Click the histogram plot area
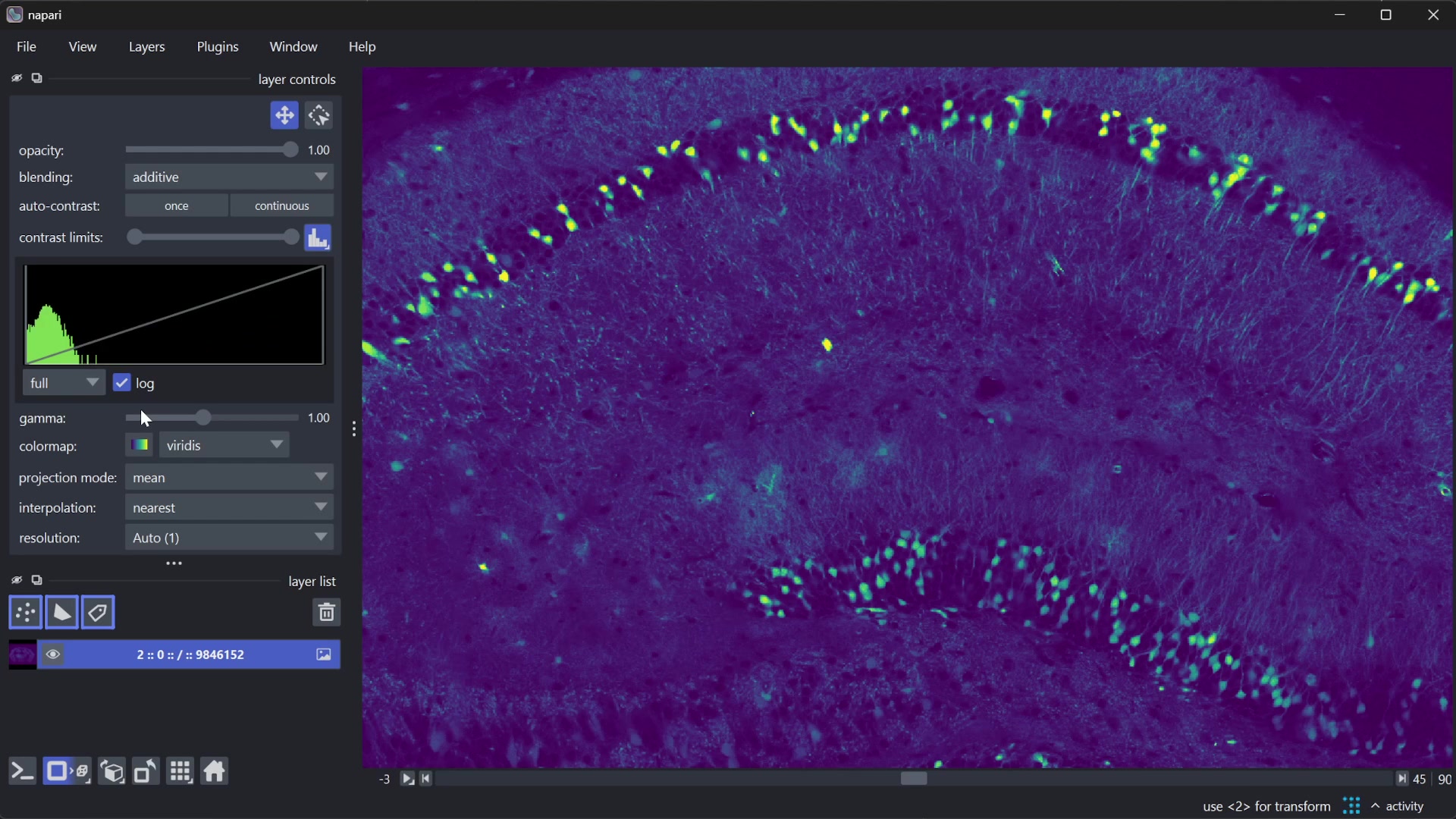The height and width of the screenshot is (819, 1456). 174,315
